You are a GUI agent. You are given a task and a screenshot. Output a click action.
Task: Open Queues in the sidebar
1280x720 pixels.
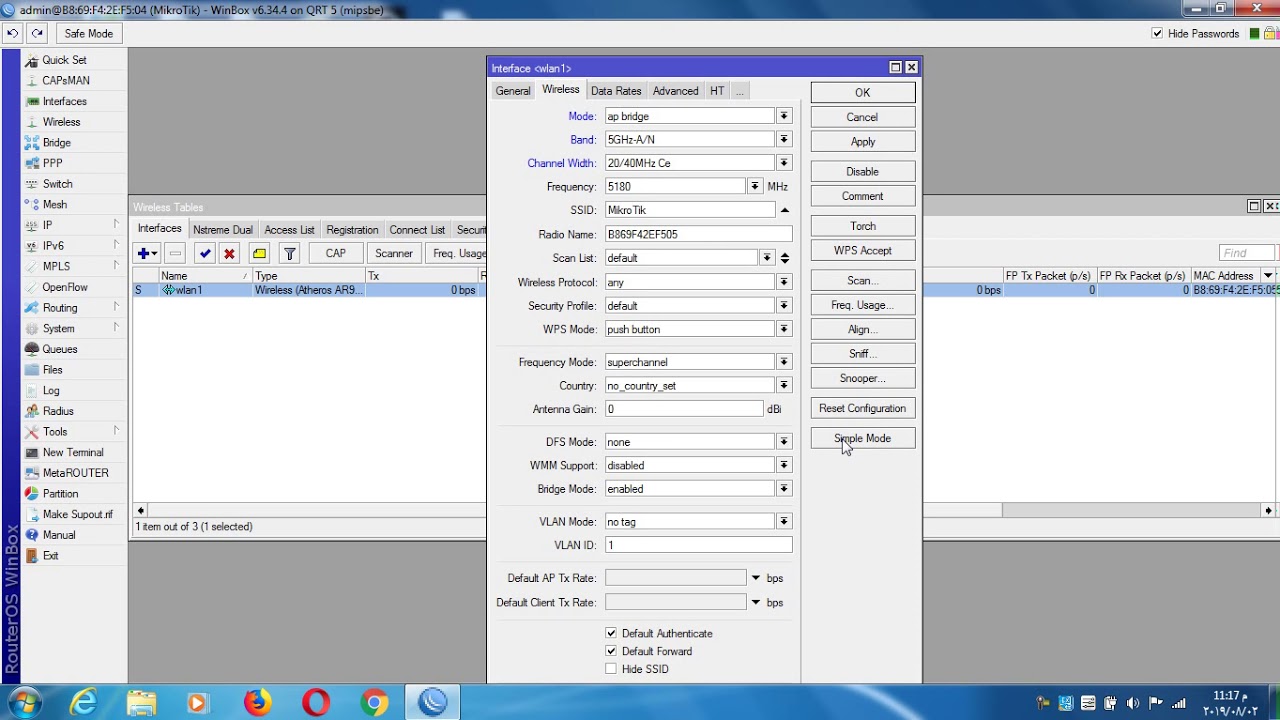[59, 349]
